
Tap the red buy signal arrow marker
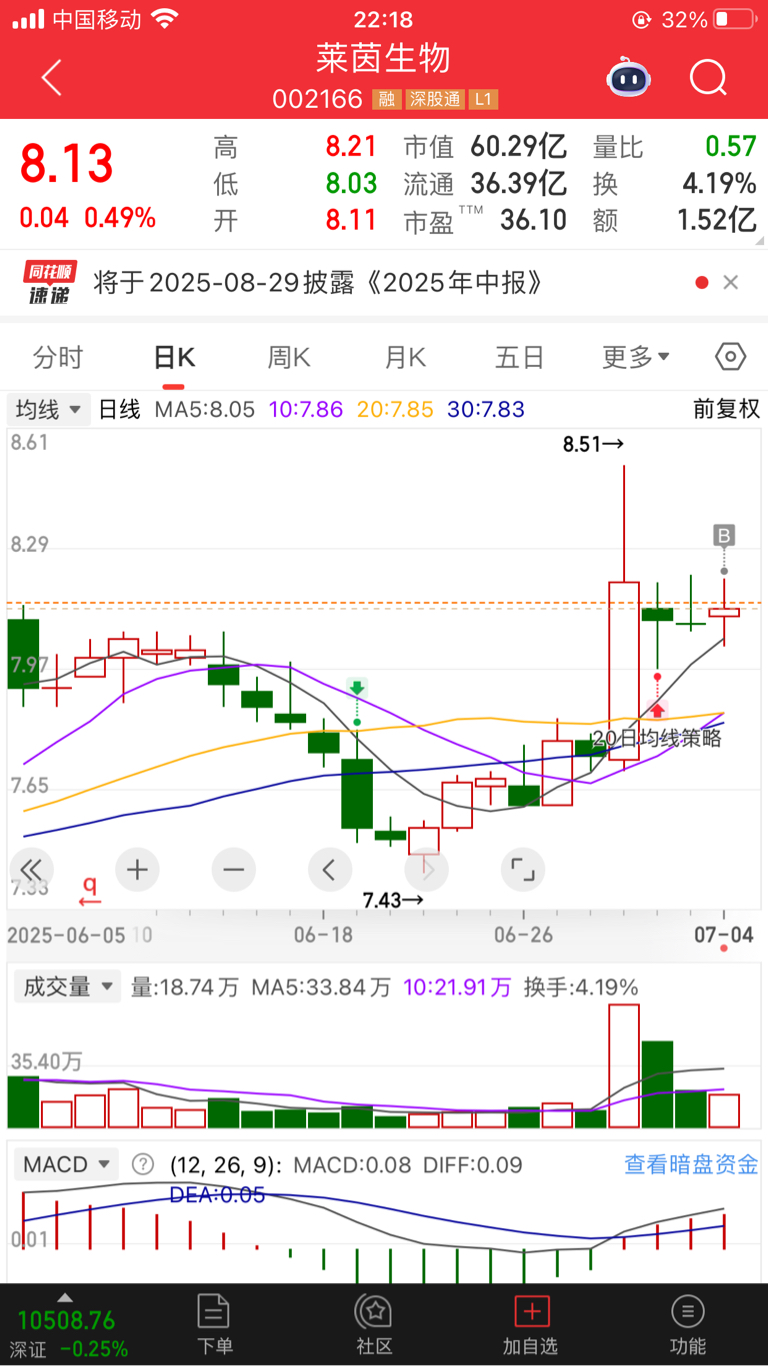(658, 711)
